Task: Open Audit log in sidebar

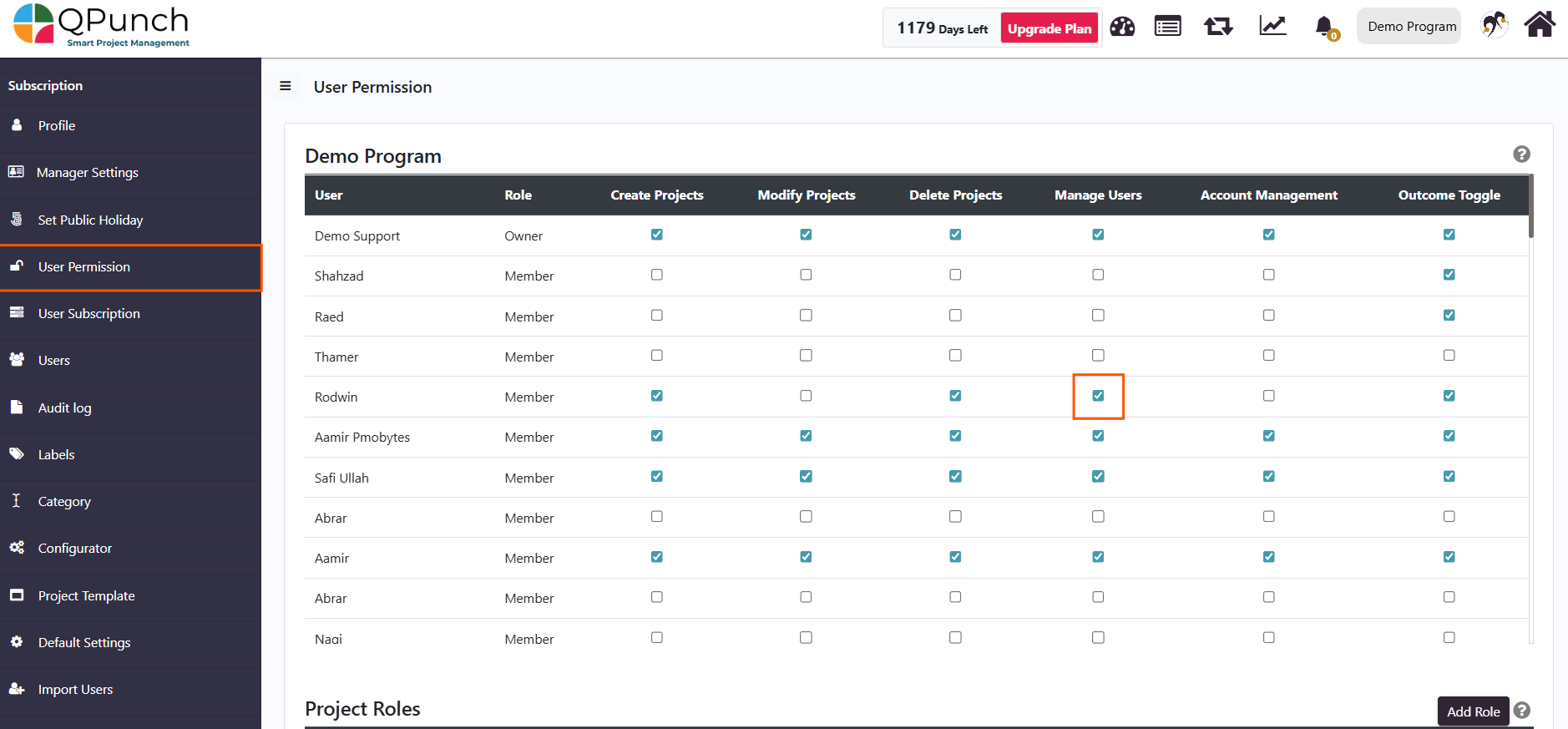Action: [64, 408]
